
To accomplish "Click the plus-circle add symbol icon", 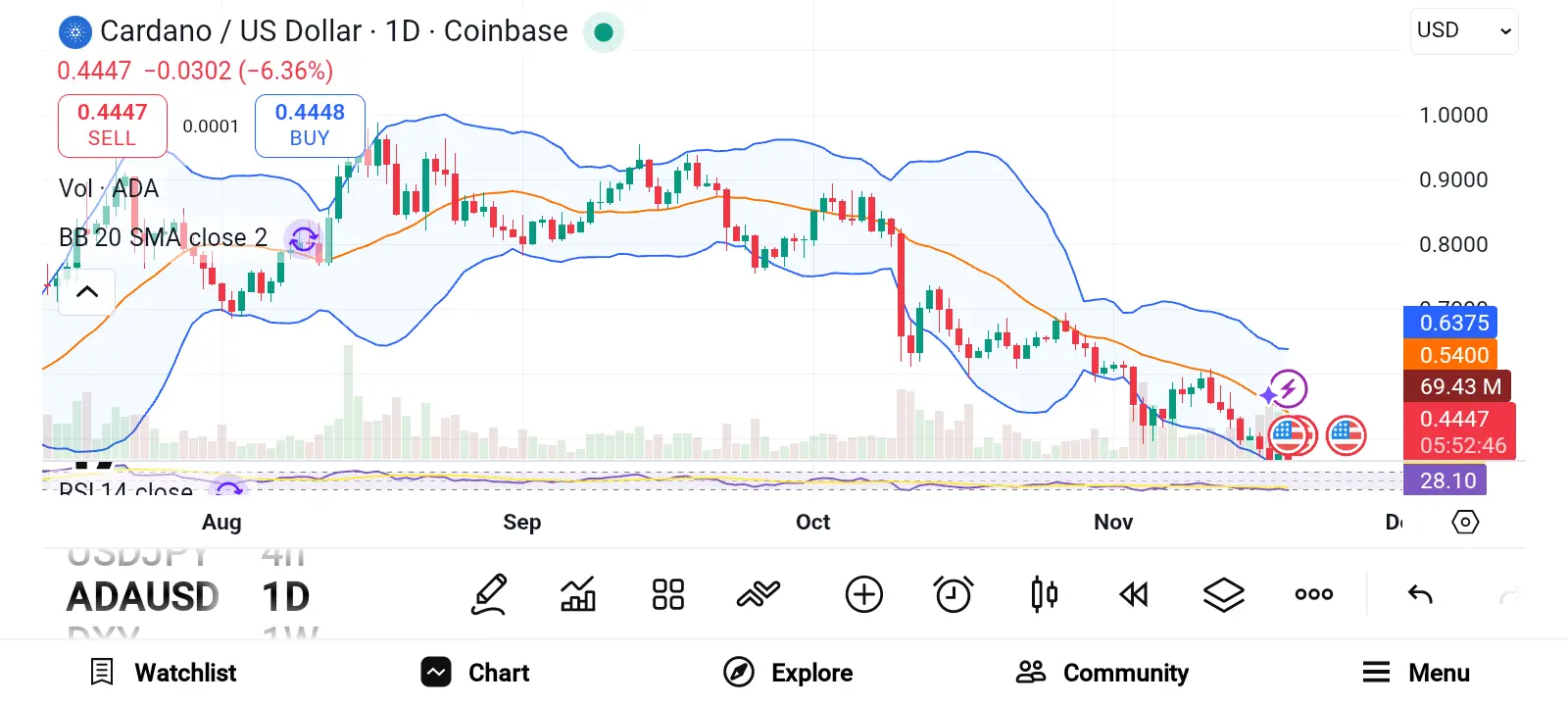I will point(863,594).
